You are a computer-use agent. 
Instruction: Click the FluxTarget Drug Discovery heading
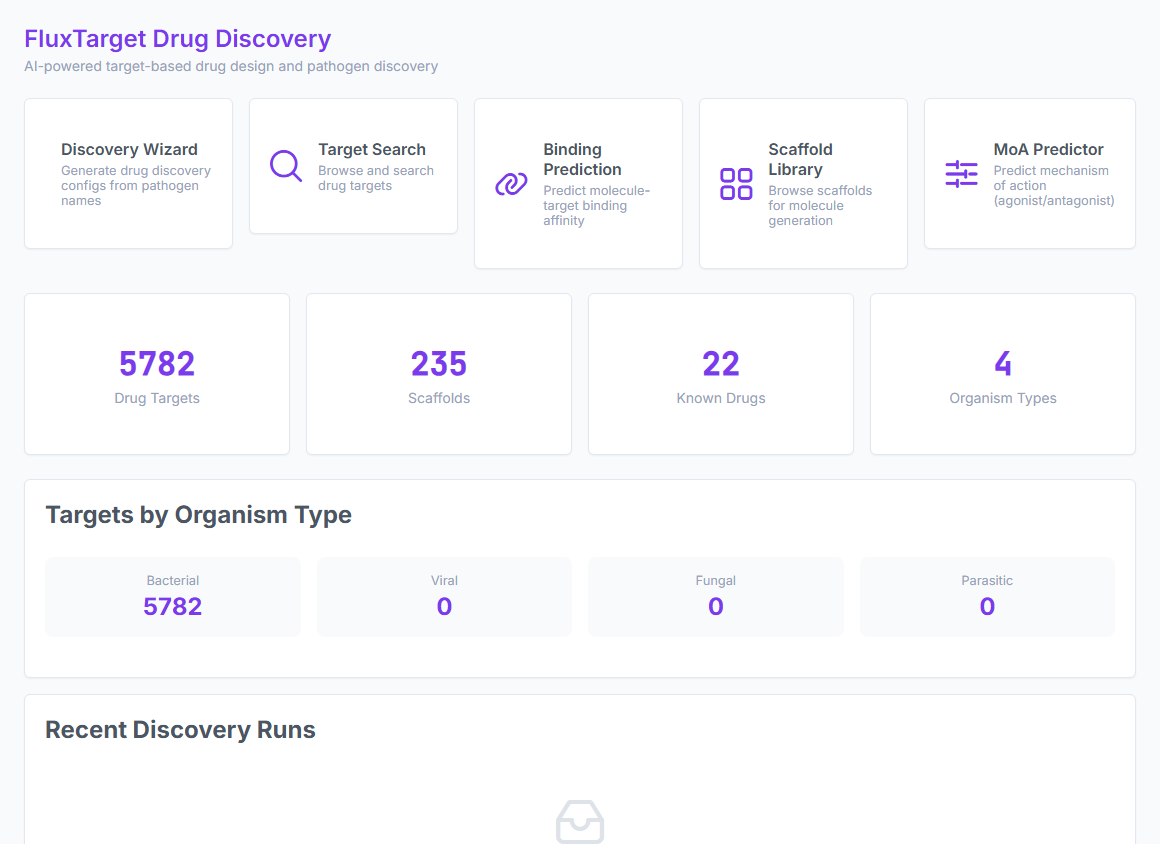click(x=178, y=38)
